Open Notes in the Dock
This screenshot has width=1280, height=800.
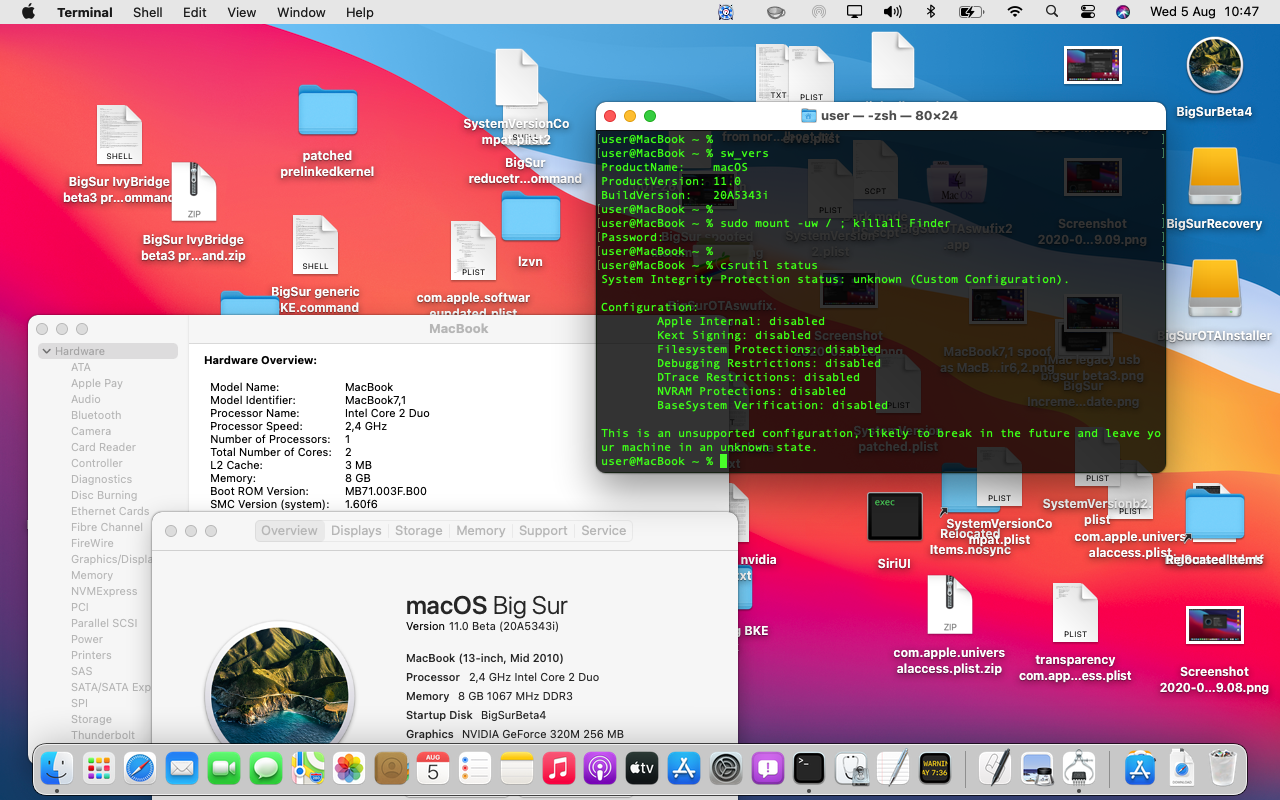pyautogui.click(x=517, y=768)
